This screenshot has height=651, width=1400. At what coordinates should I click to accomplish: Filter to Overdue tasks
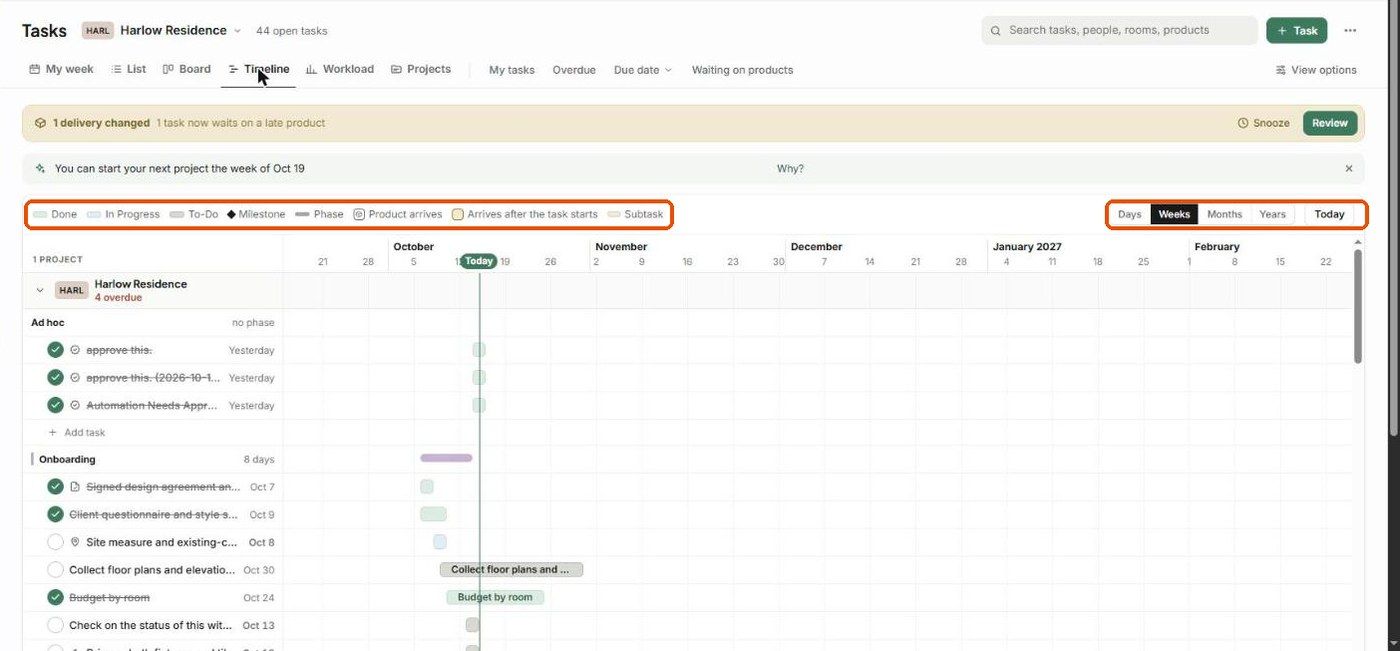[x=574, y=70]
